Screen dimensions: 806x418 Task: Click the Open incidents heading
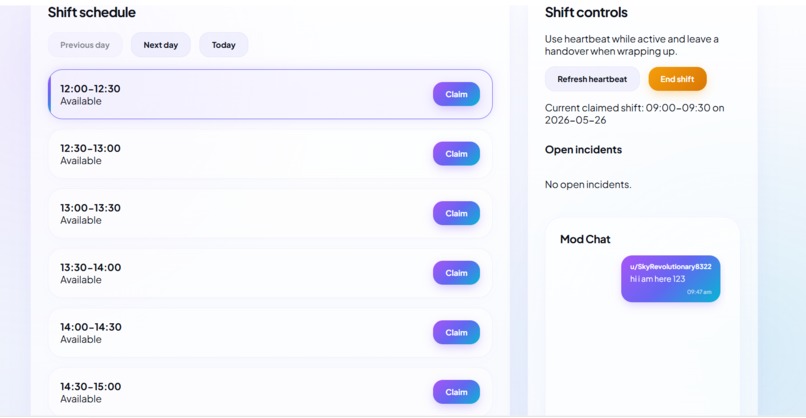pos(583,150)
